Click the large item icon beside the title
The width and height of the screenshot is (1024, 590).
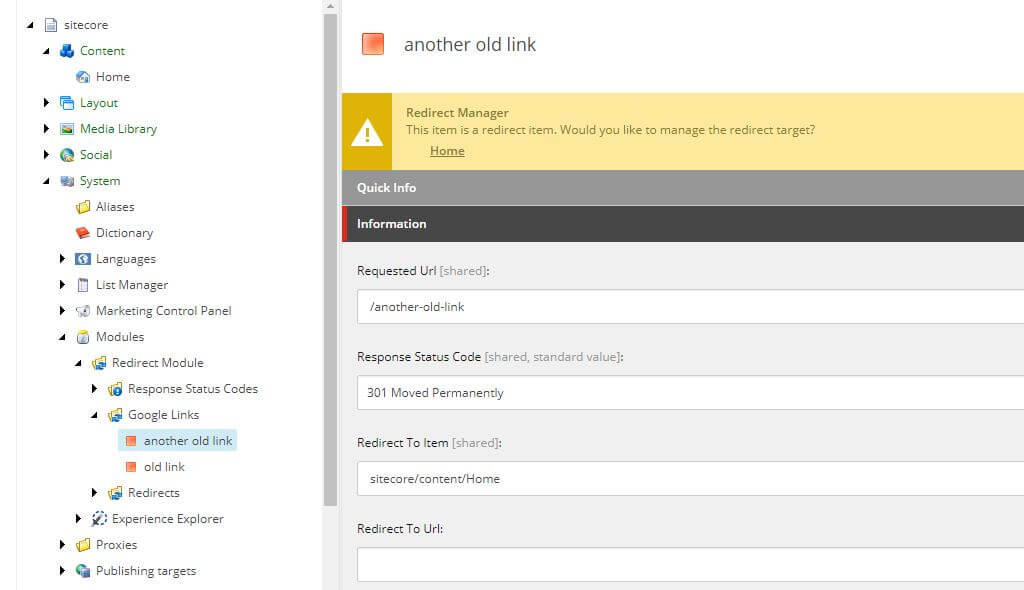373,44
